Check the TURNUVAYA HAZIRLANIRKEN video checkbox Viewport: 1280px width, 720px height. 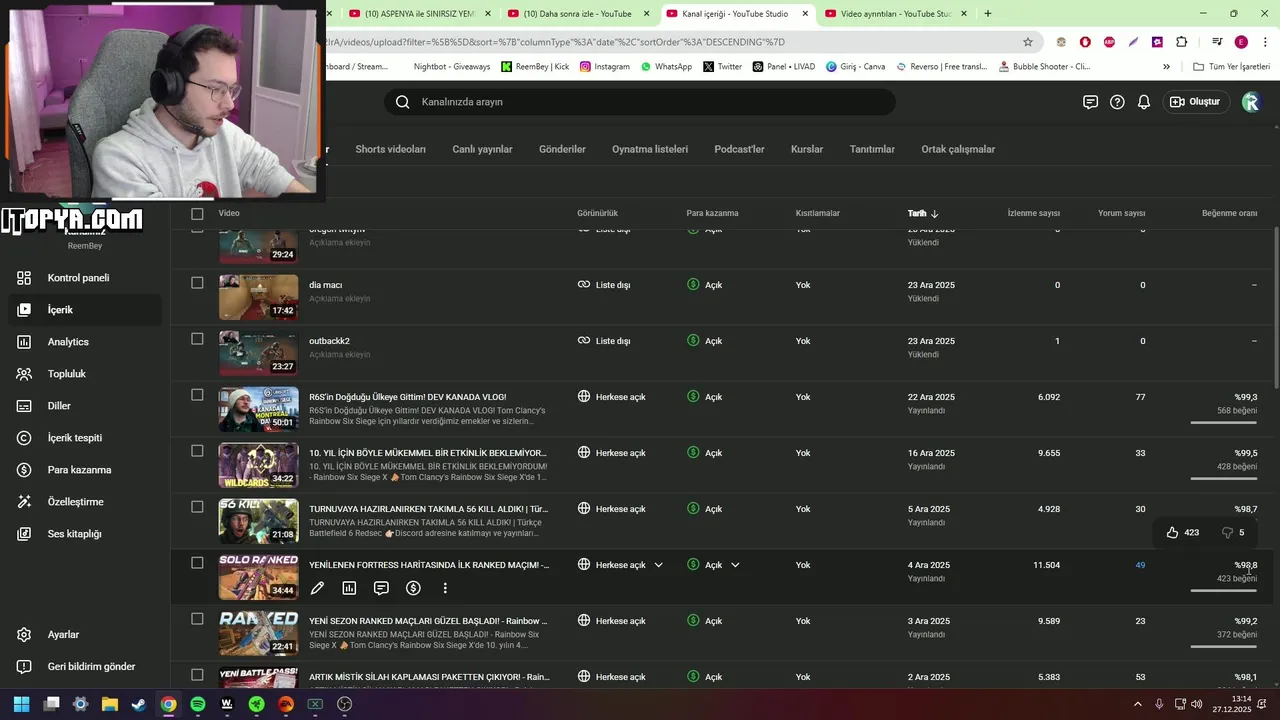(197, 507)
